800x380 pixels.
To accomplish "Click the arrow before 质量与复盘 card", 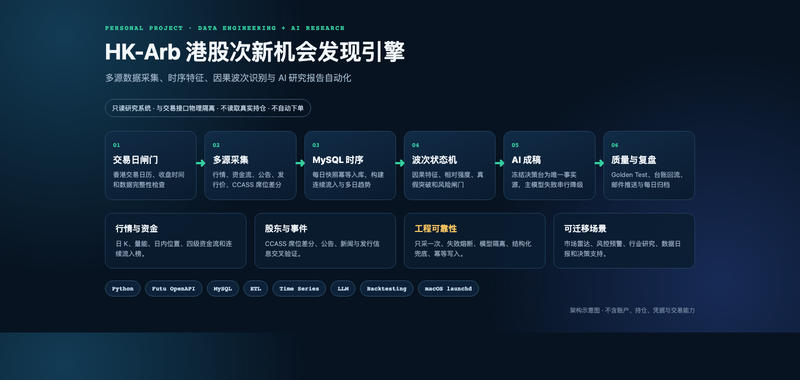I will tap(599, 163).
